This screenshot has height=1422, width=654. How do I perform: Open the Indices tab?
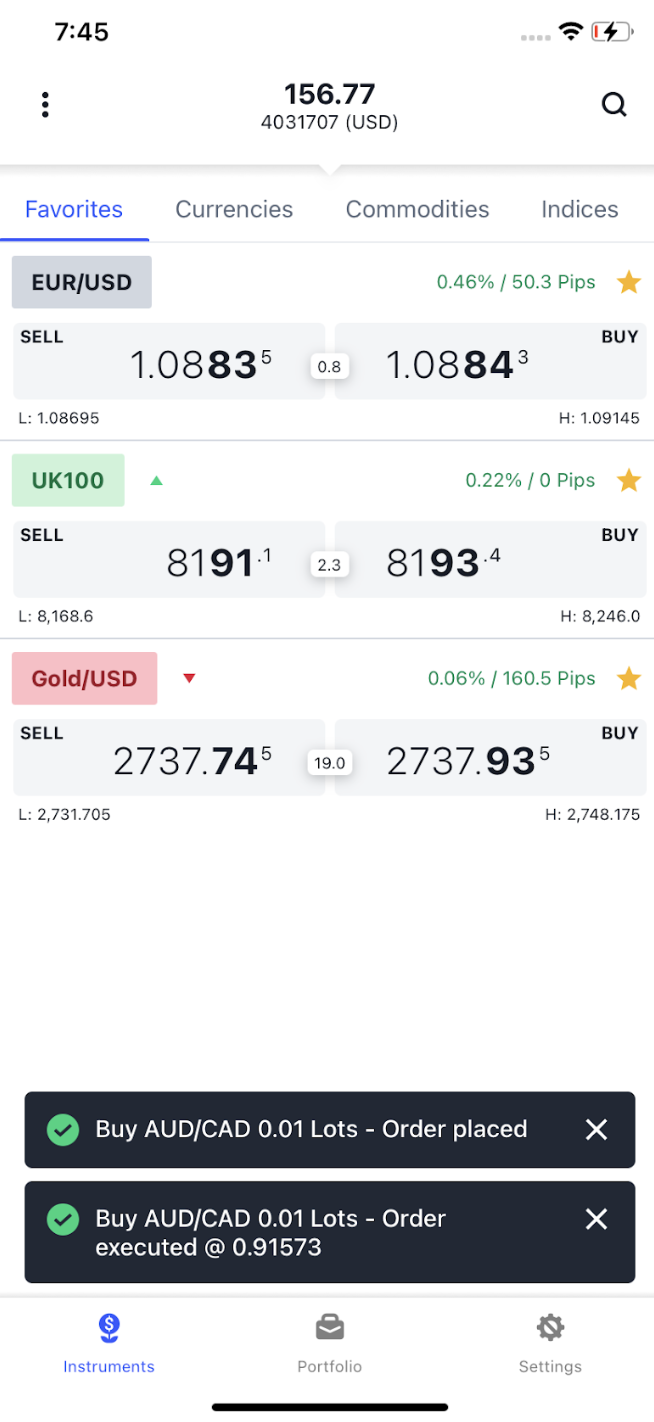tap(579, 210)
